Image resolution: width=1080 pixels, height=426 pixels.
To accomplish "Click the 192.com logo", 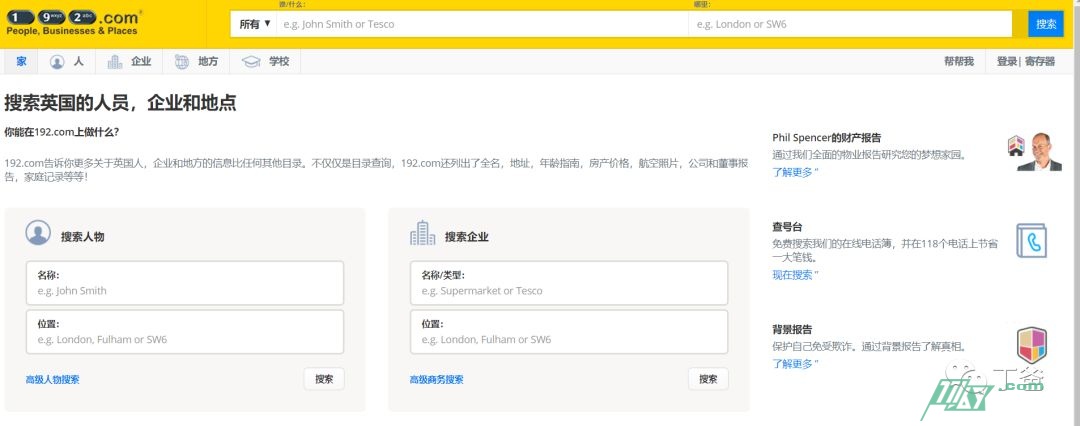I will [74, 21].
